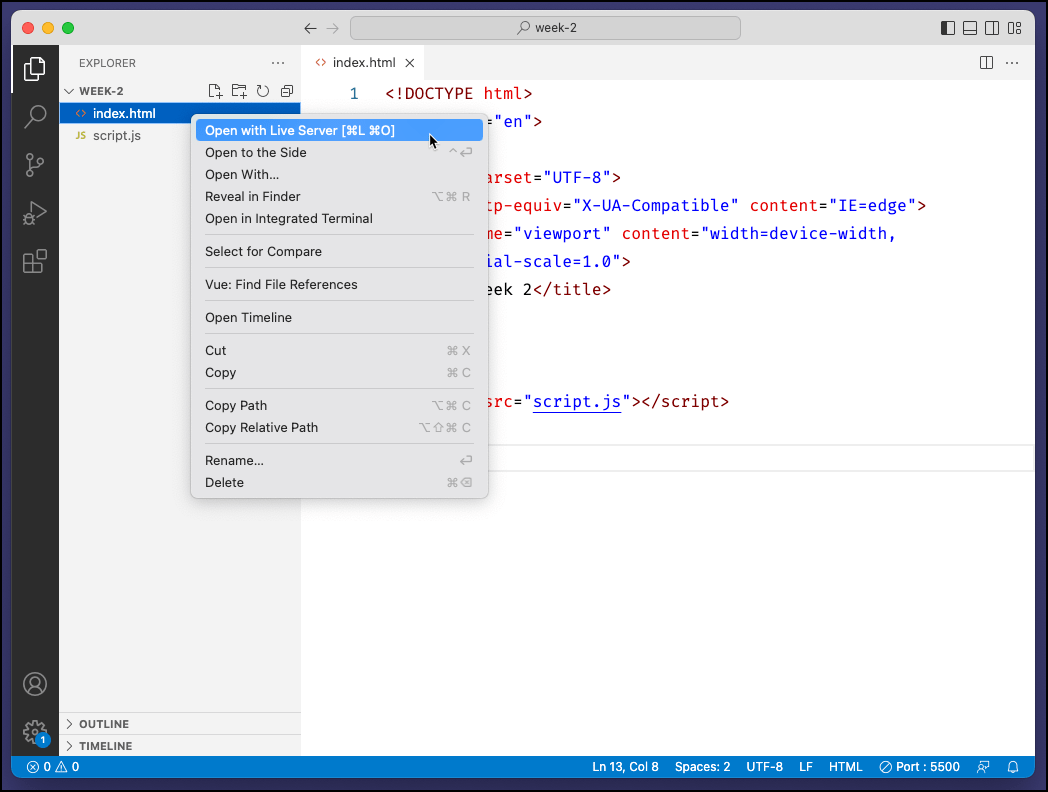Choose Select for Compare
The height and width of the screenshot is (792, 1048).
339,251
